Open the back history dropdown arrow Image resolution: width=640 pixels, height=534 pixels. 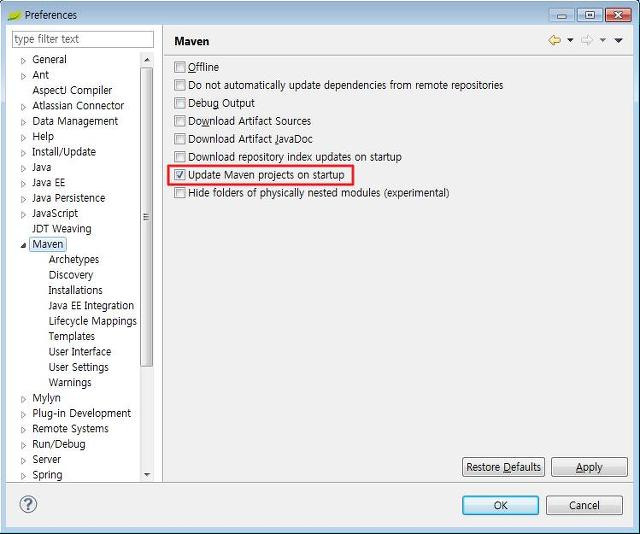pyautogui.click(x=570, y=40)
